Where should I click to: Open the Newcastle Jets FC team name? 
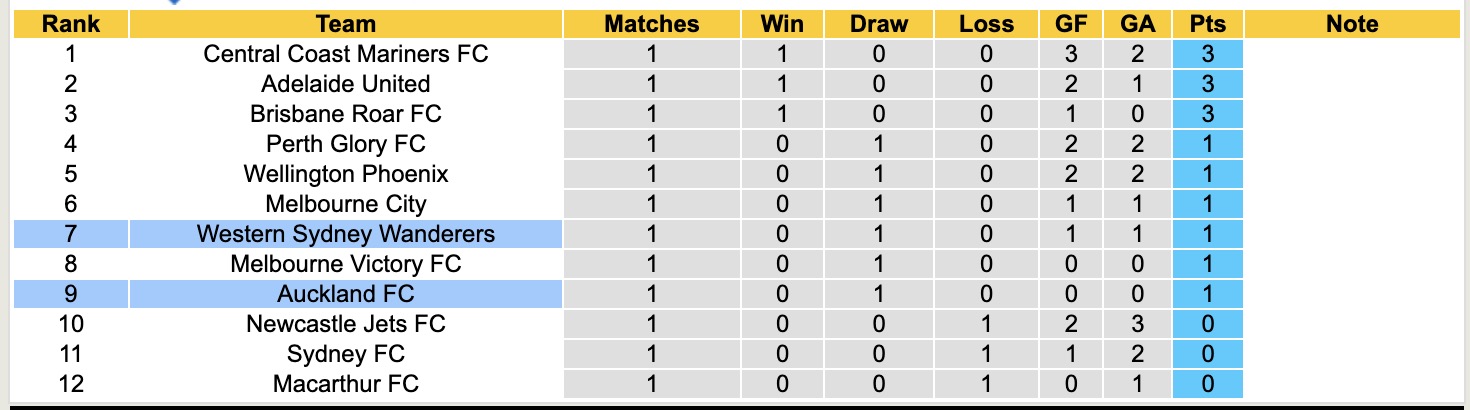tap(345, 324)
